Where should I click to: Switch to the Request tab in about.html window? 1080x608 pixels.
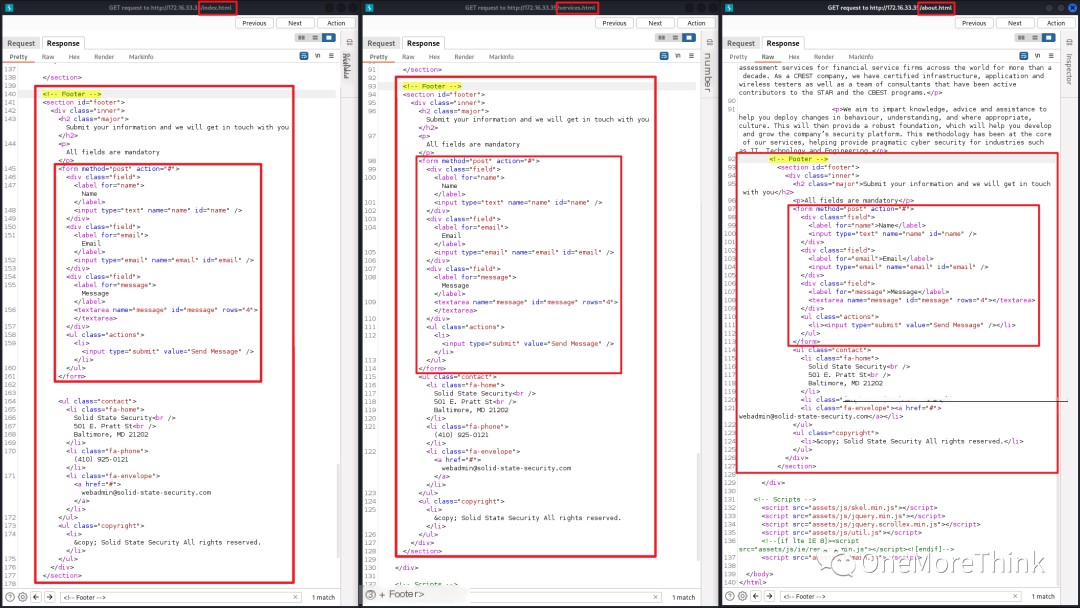(x=741, y=43)
